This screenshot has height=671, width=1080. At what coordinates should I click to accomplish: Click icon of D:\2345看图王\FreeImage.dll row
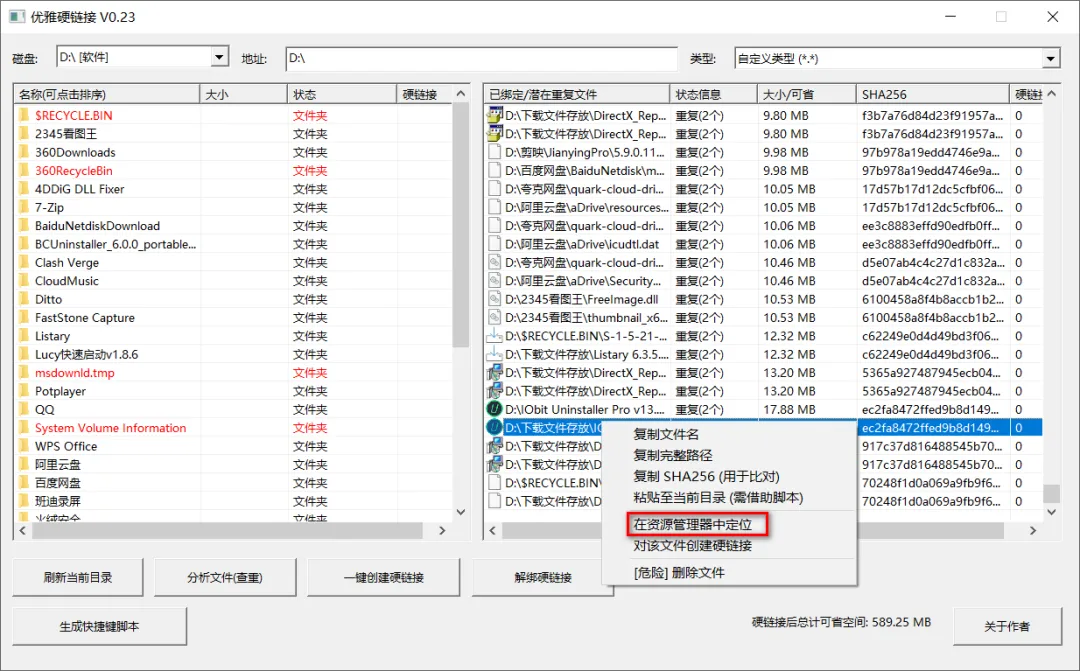tap(494, 299)
